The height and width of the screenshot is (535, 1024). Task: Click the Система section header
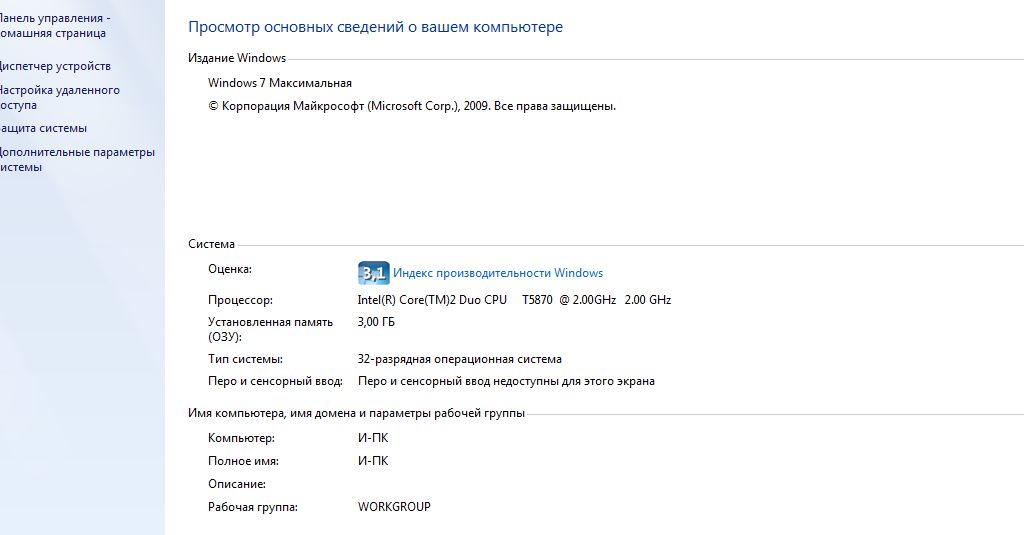[211, 244]
